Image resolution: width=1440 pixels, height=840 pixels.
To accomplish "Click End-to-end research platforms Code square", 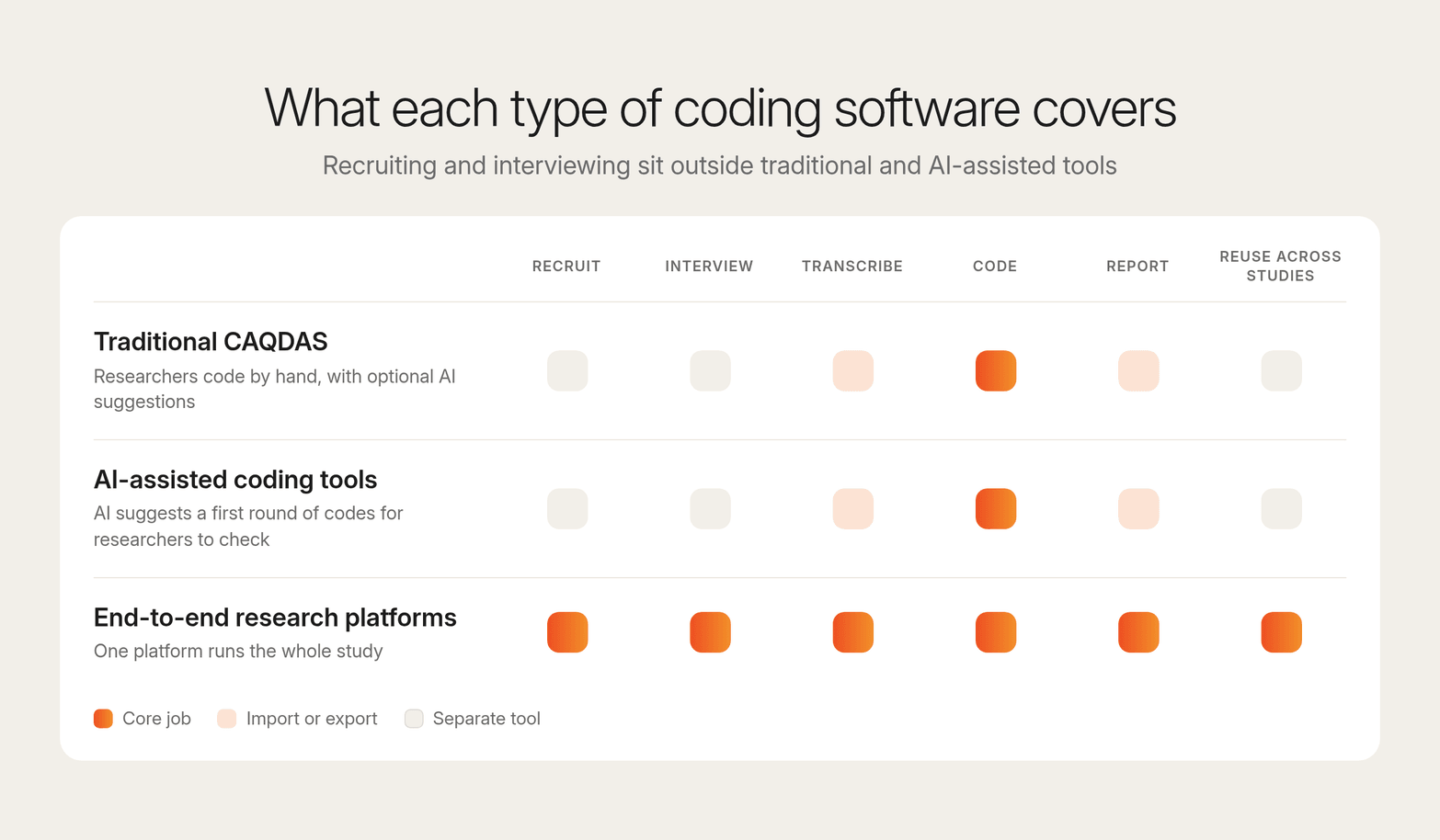I will [996, 632].
